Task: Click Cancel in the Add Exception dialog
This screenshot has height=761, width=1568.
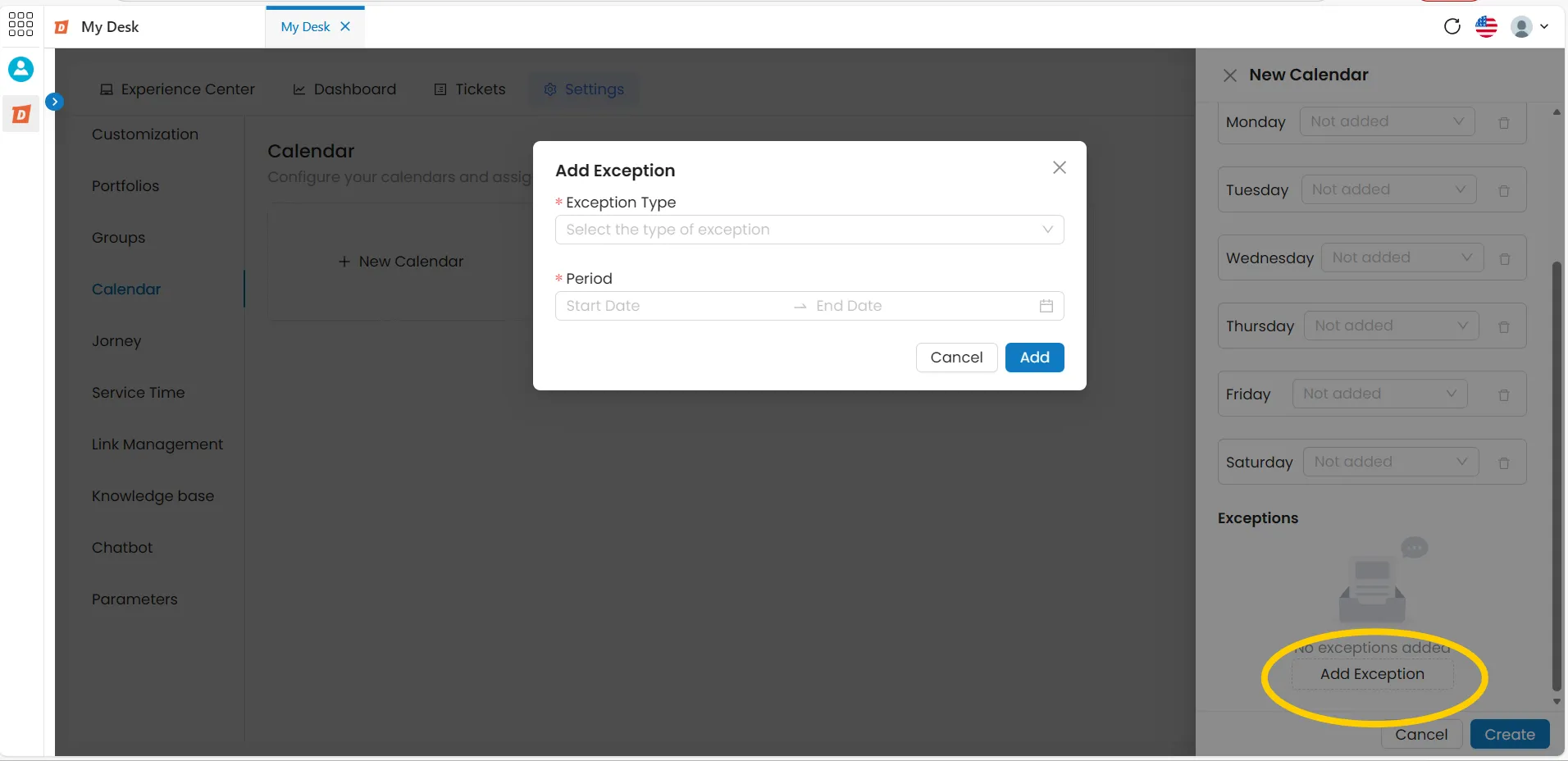Action: [x=956, y=358]
